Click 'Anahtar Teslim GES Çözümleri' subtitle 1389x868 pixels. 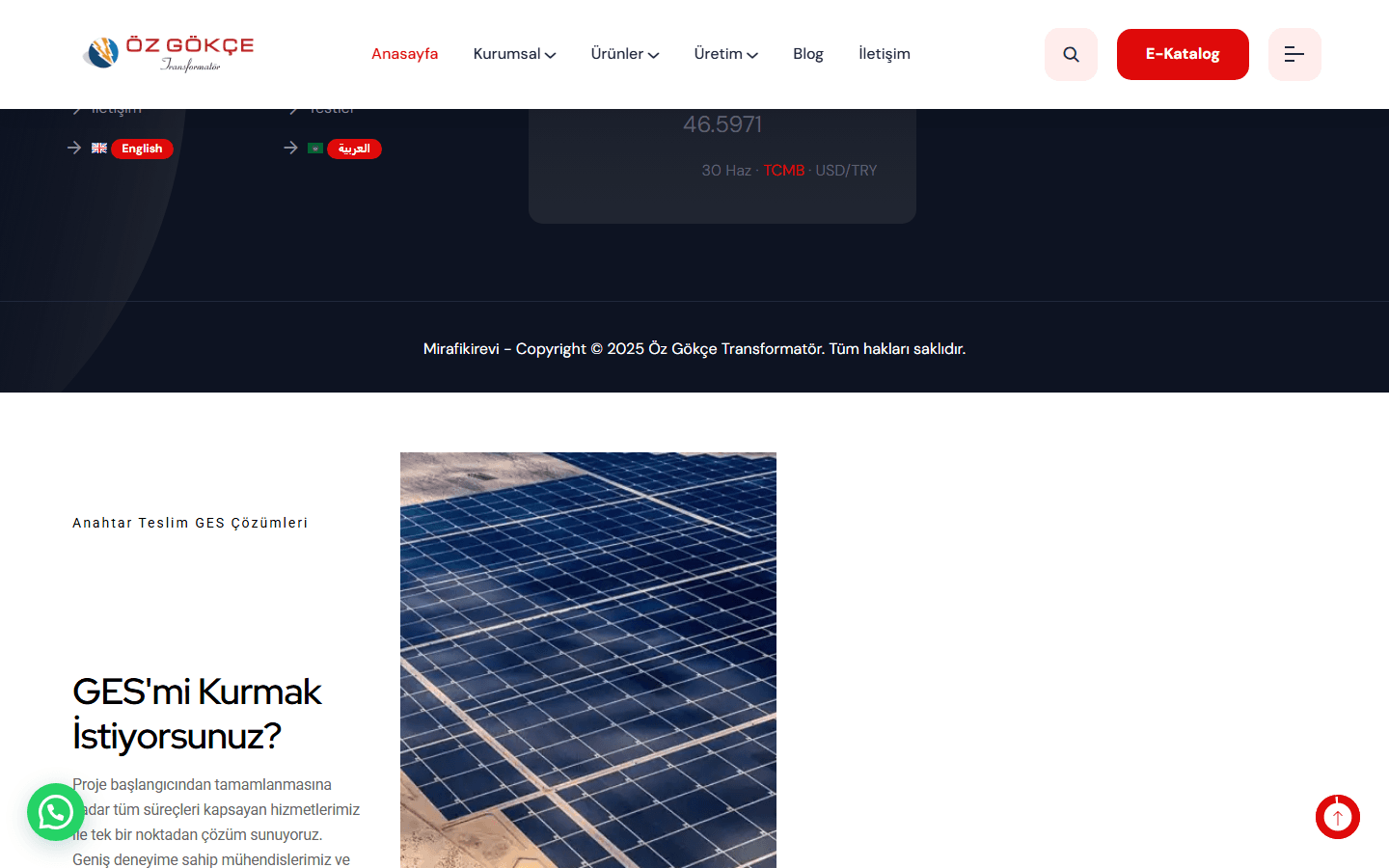click(190, 523)
